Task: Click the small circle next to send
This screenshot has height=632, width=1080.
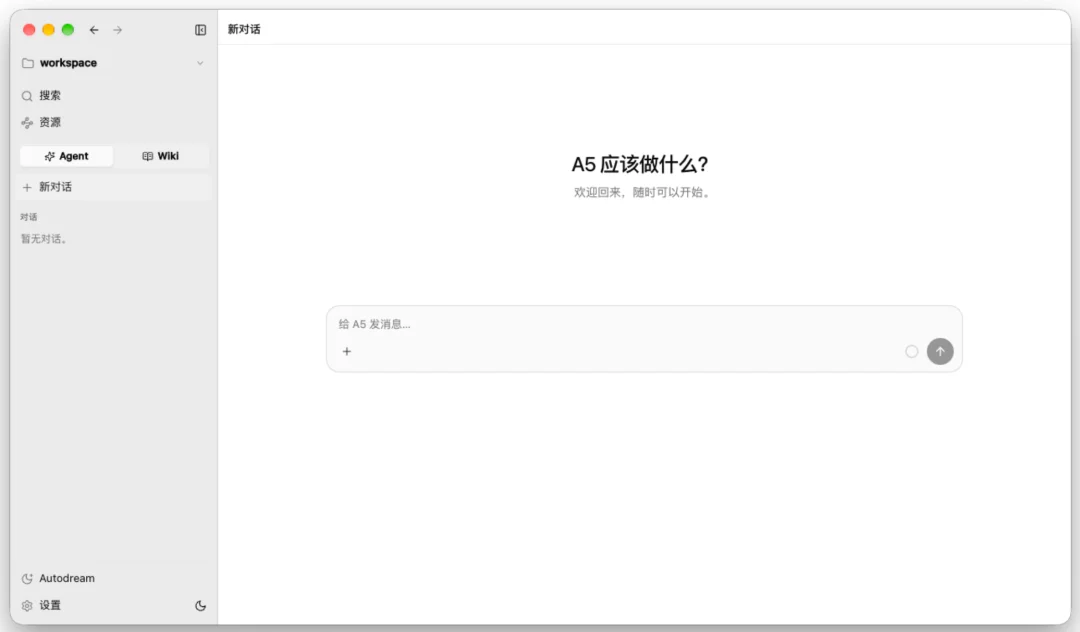Action: click(x=912, y=352)
